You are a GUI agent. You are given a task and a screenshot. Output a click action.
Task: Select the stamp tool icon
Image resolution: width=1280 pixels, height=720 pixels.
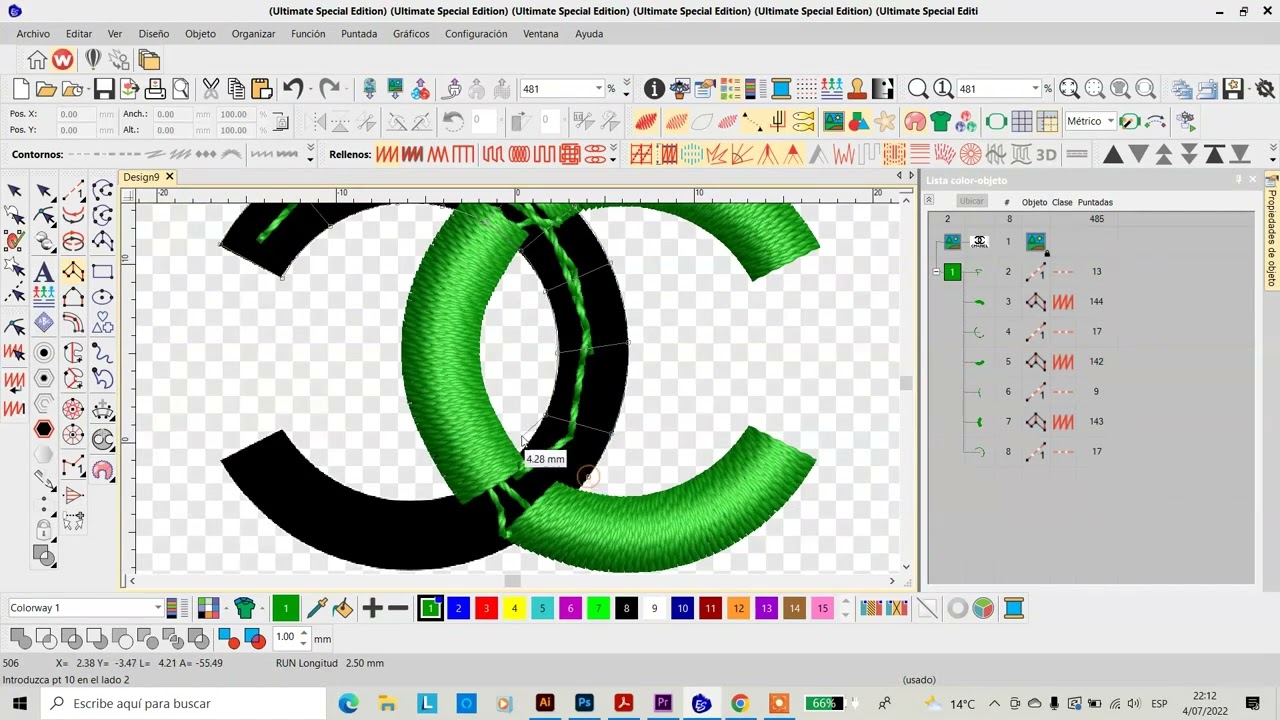856,89
